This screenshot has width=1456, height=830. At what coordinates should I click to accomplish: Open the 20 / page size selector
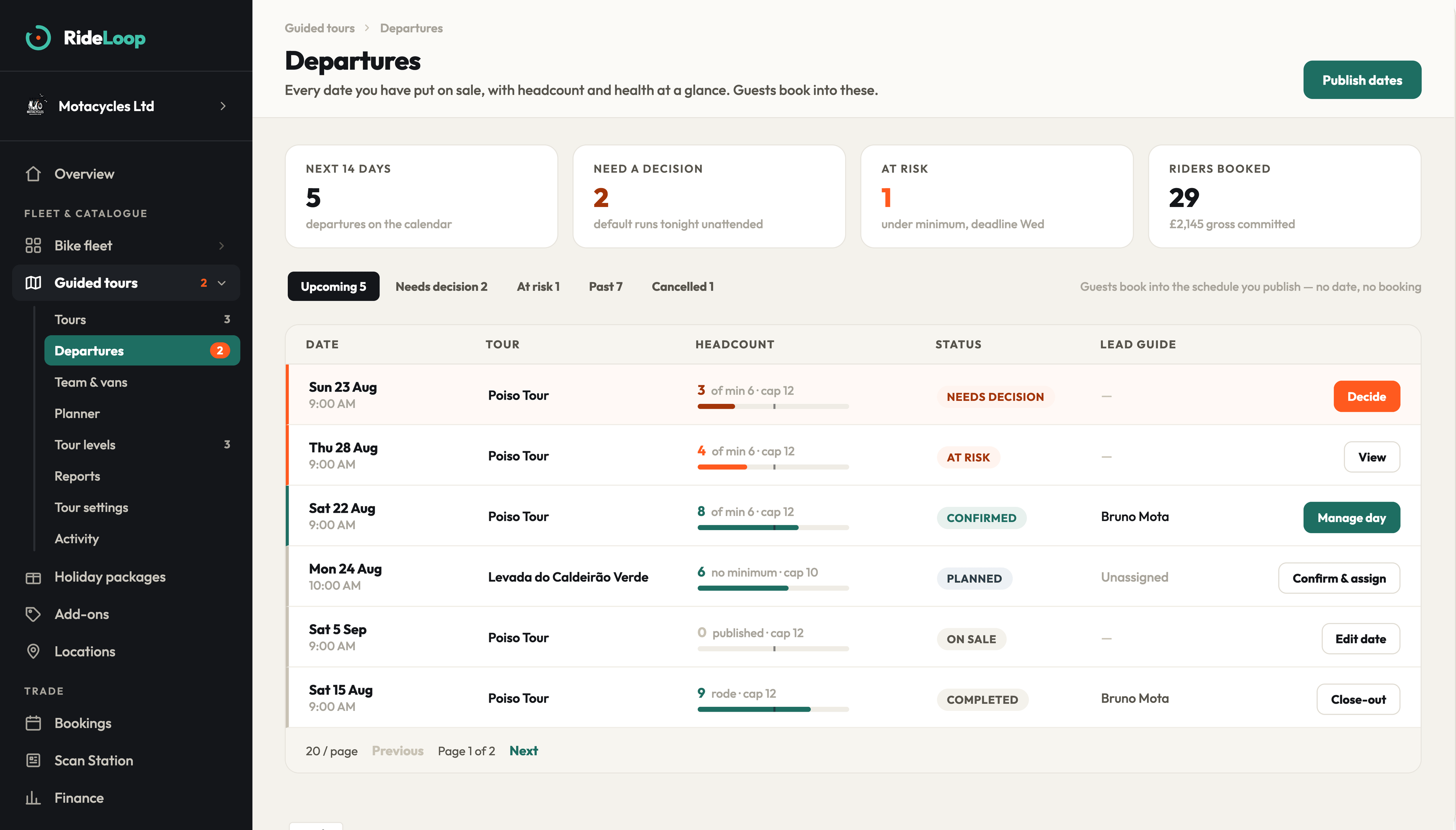(331, 752)
